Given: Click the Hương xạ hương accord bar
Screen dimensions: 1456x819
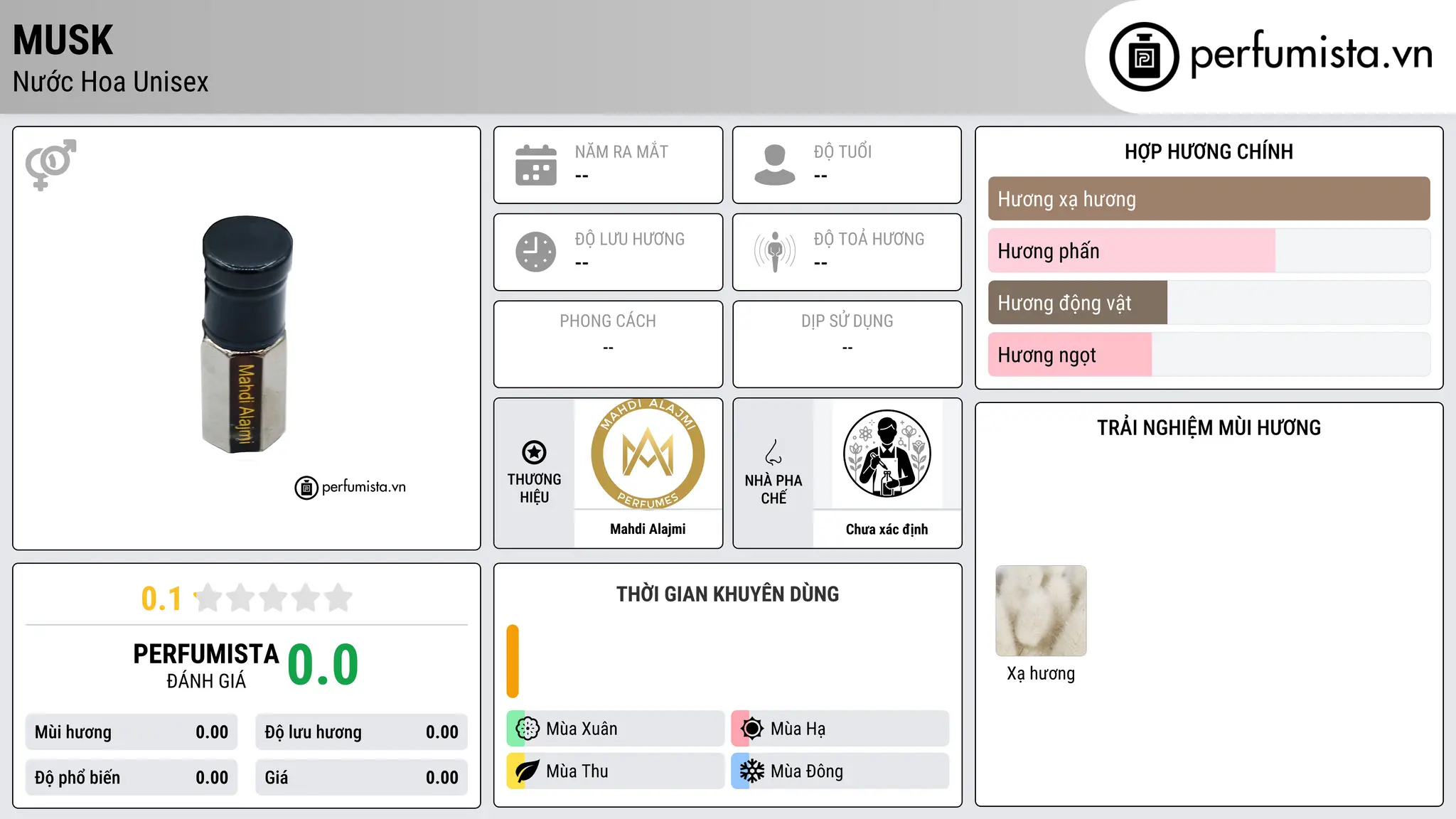Looking at the screenshot, I should (x=1209, y=199).
